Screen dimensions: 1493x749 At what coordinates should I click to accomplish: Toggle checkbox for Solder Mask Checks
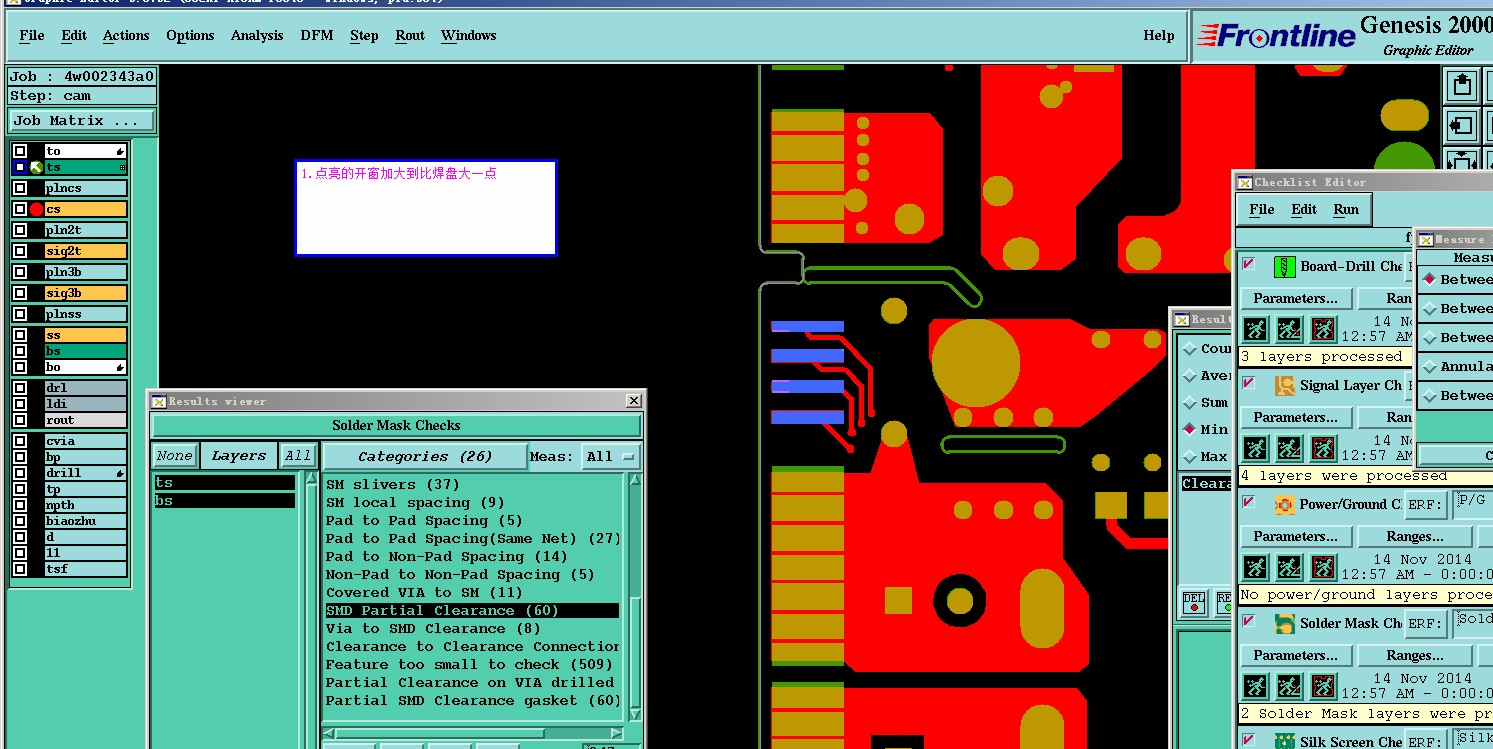(1248, 621)
